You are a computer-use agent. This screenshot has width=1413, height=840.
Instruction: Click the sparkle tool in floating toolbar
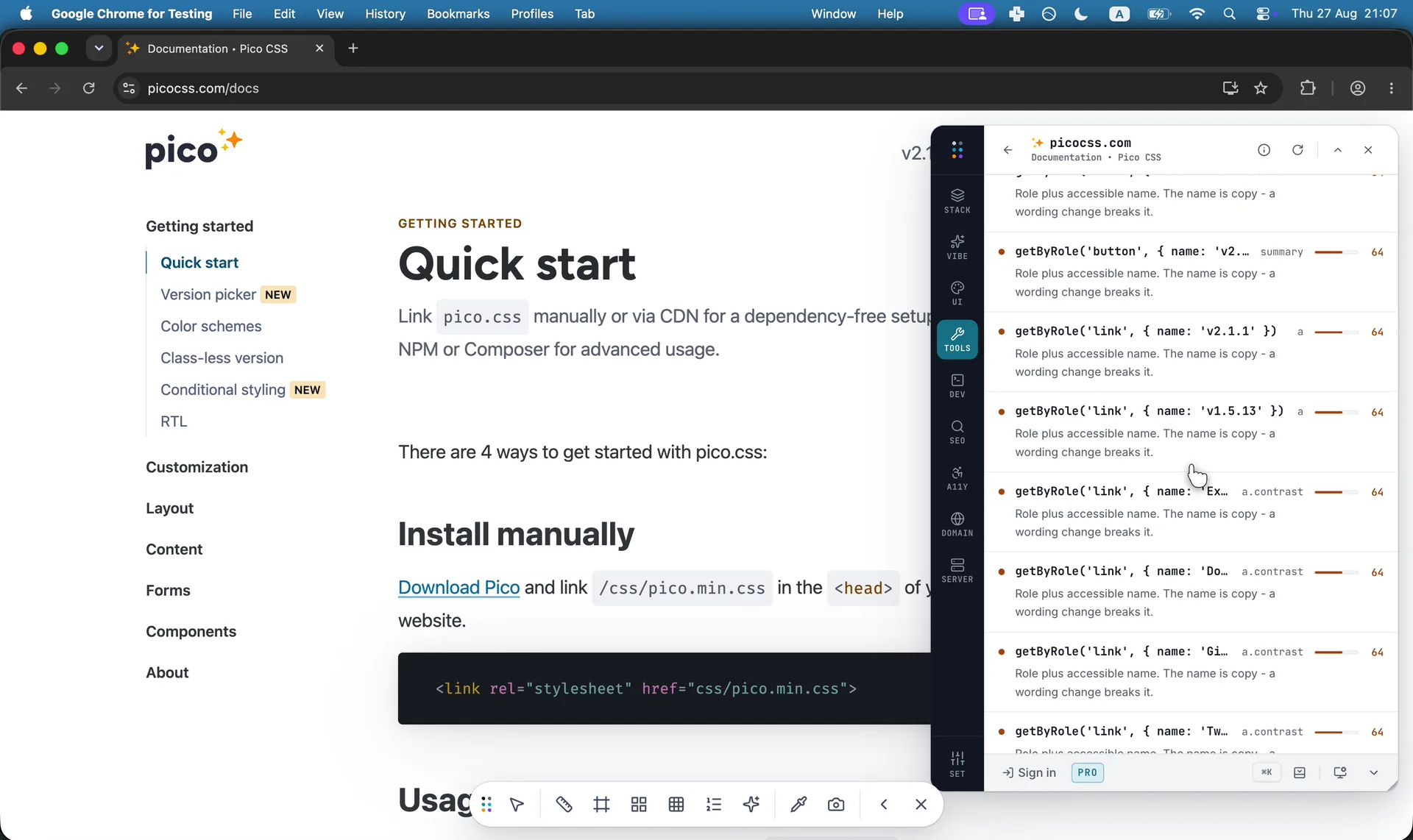click(751, 805)
